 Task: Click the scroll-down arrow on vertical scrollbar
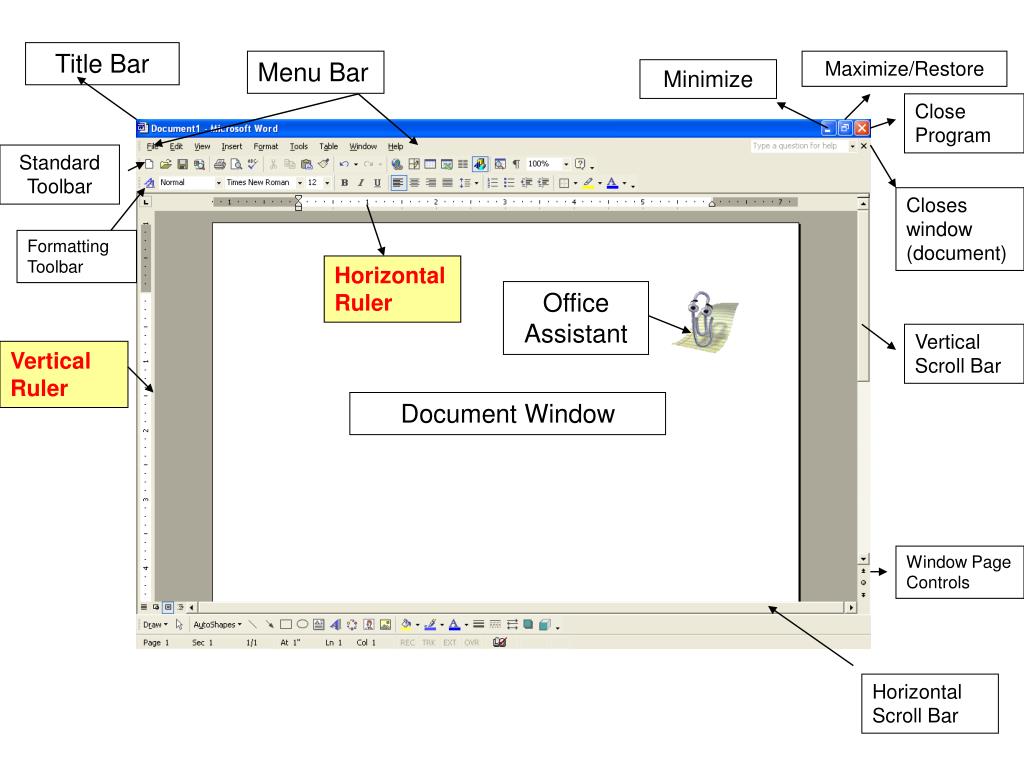(863, 559)
